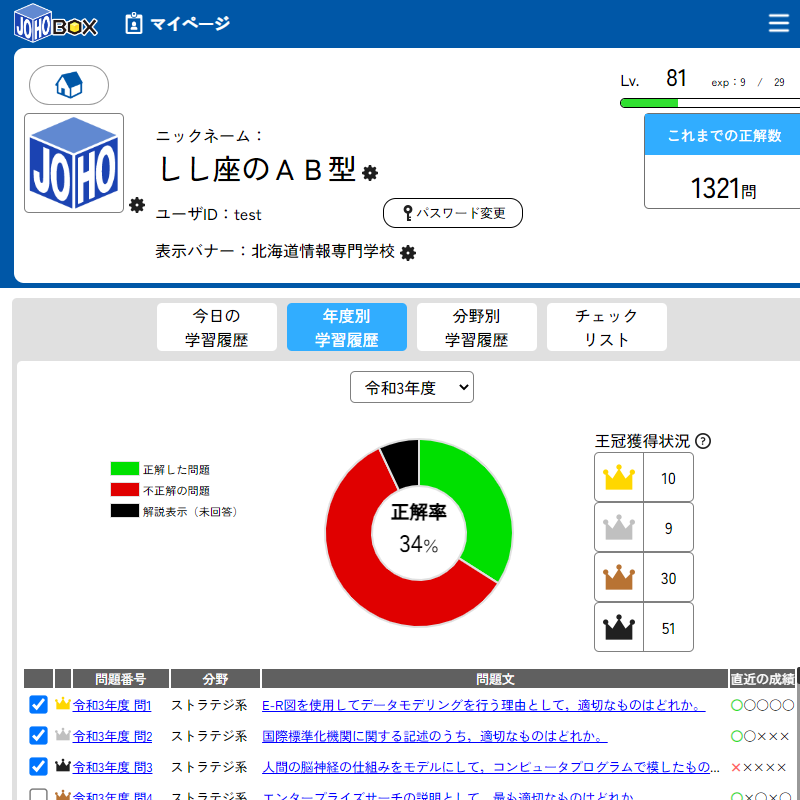This screenshot has height=800, width=800.
Task: Uncheck the checkbox for 令和3年度 問1
Action: (x=38, y=705)
